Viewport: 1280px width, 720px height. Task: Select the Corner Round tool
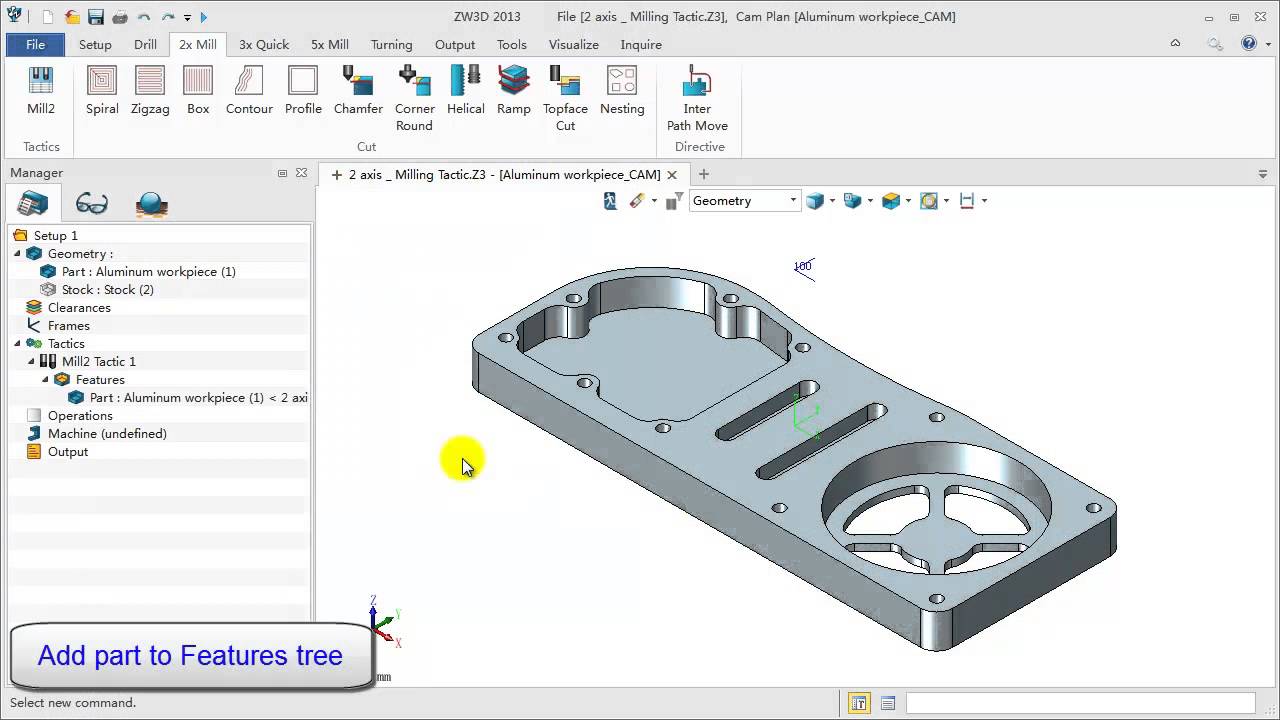(x=414, y=98)
